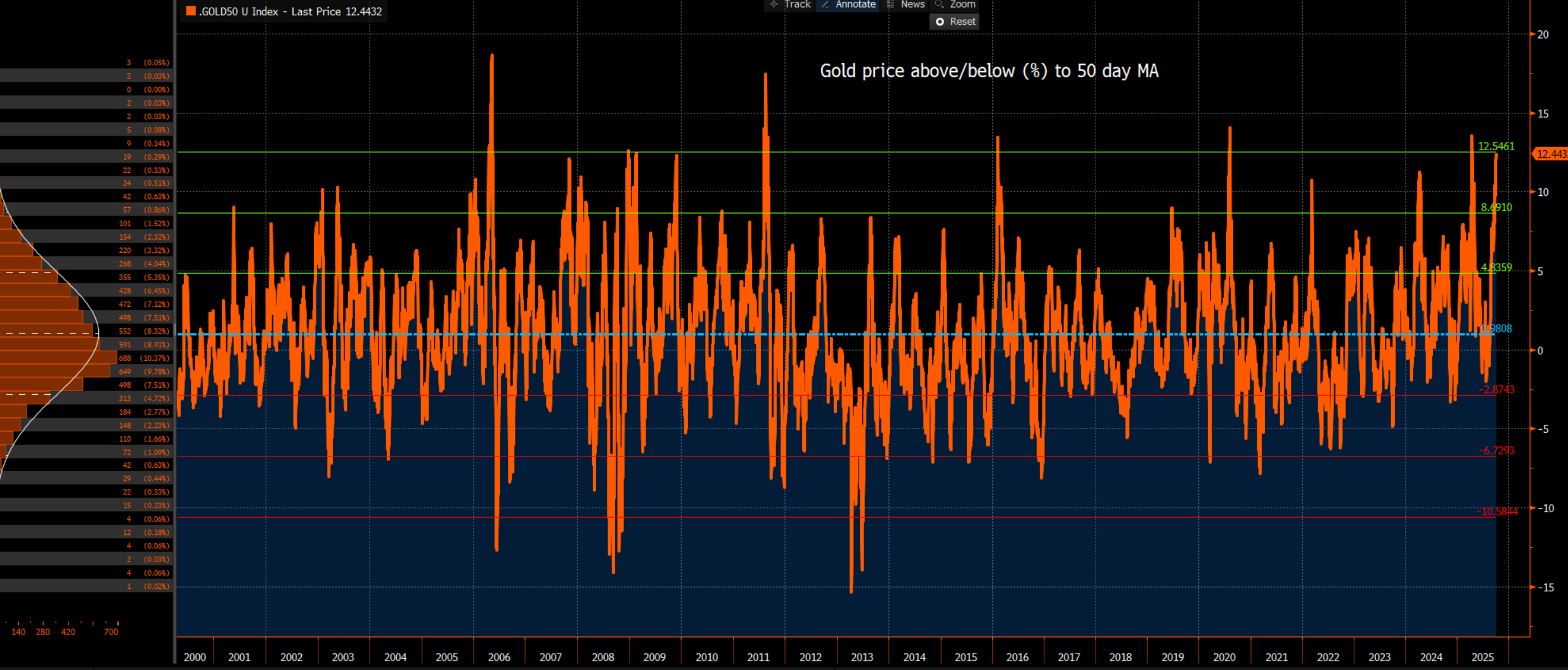Click the 2000 label on the time axis
This screenshot has width=1568, height=670.
tap(195, 657)
